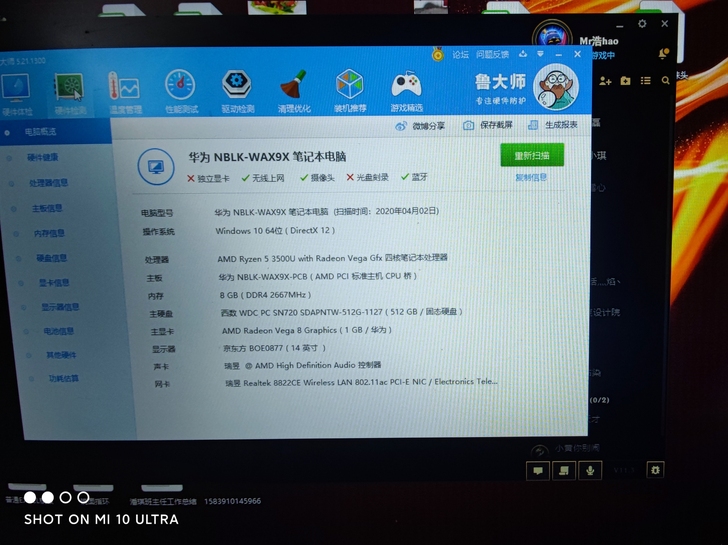
Task: Click the 西数 WDC PC SN720 disk value
Action: pyautogui.click(x=341, y=312)
